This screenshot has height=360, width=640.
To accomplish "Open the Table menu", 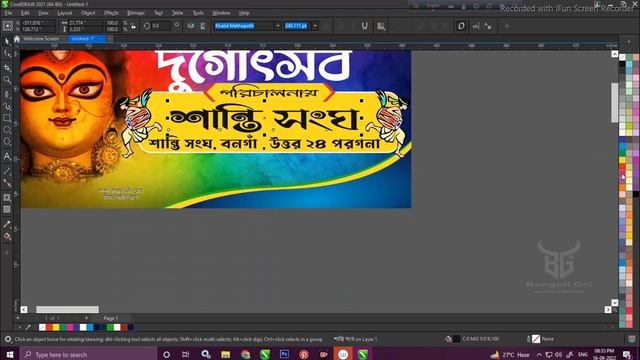I will [x=178, y=13].
